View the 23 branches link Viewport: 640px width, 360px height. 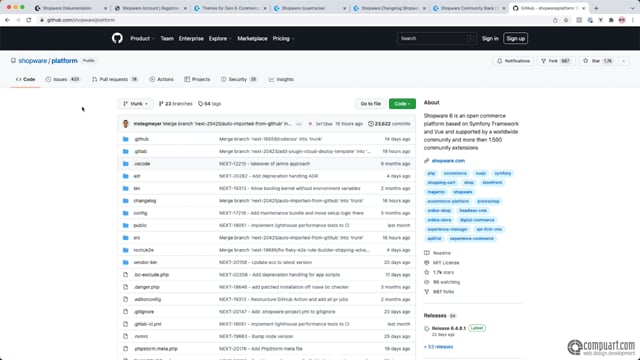click(176, 104)
